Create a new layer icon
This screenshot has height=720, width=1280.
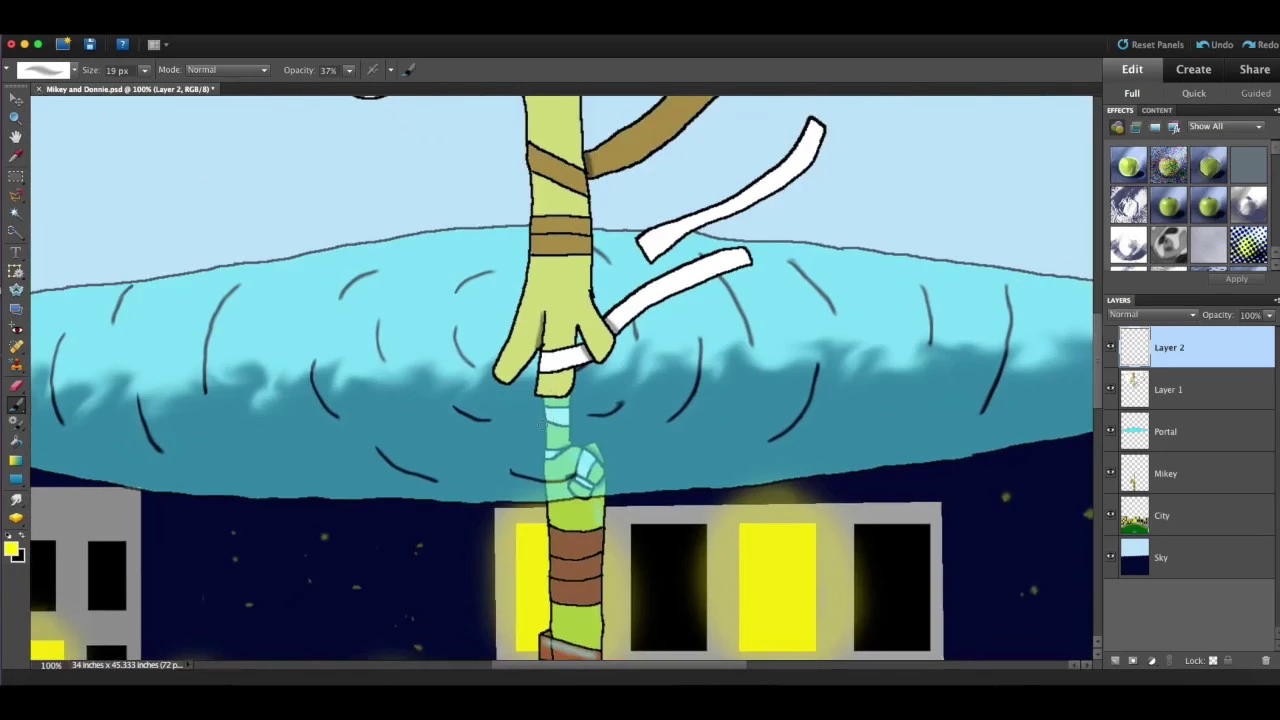tap(1115, 661)
